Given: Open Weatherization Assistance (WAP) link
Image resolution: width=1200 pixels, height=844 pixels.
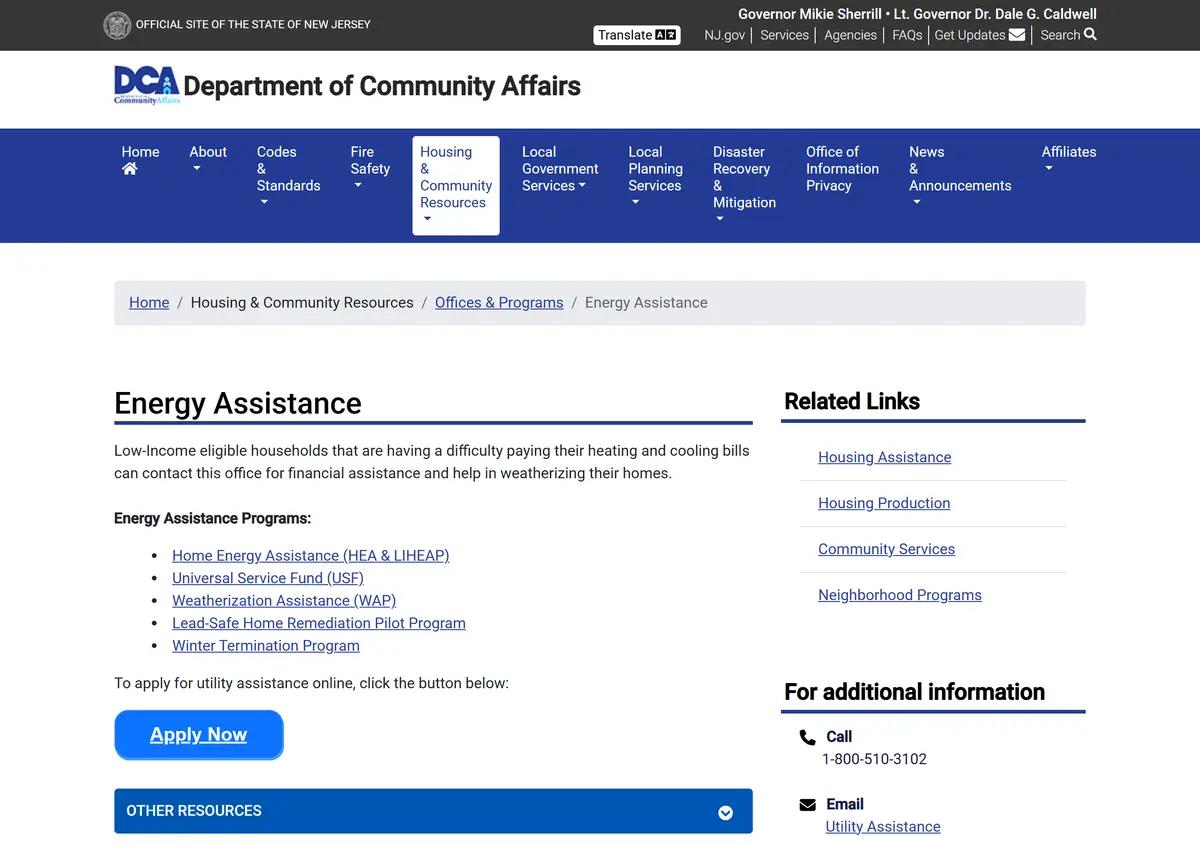Looking at the screenshot, I should [x=284, y=601].
